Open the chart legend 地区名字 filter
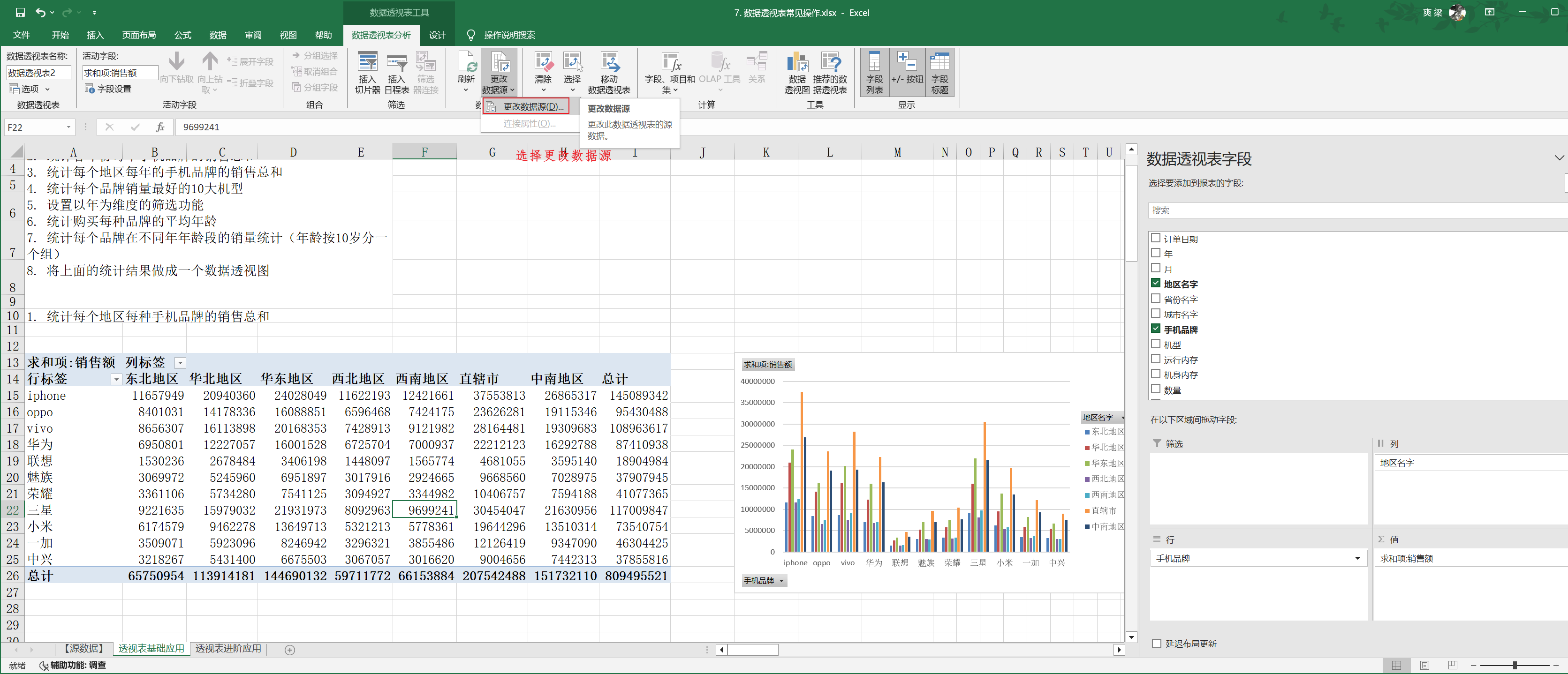 (1102, 417)
